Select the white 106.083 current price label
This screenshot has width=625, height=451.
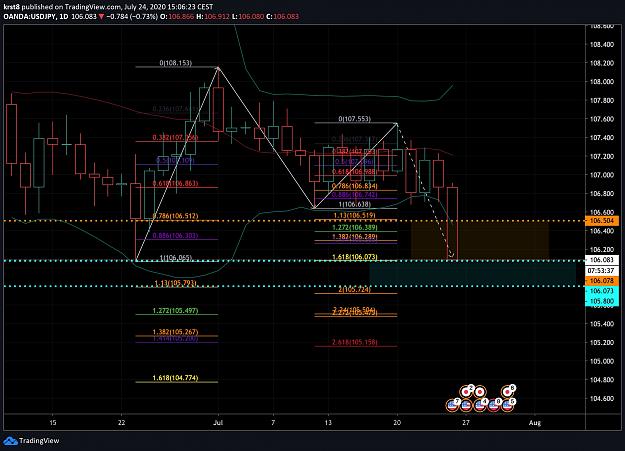point(601,260)
